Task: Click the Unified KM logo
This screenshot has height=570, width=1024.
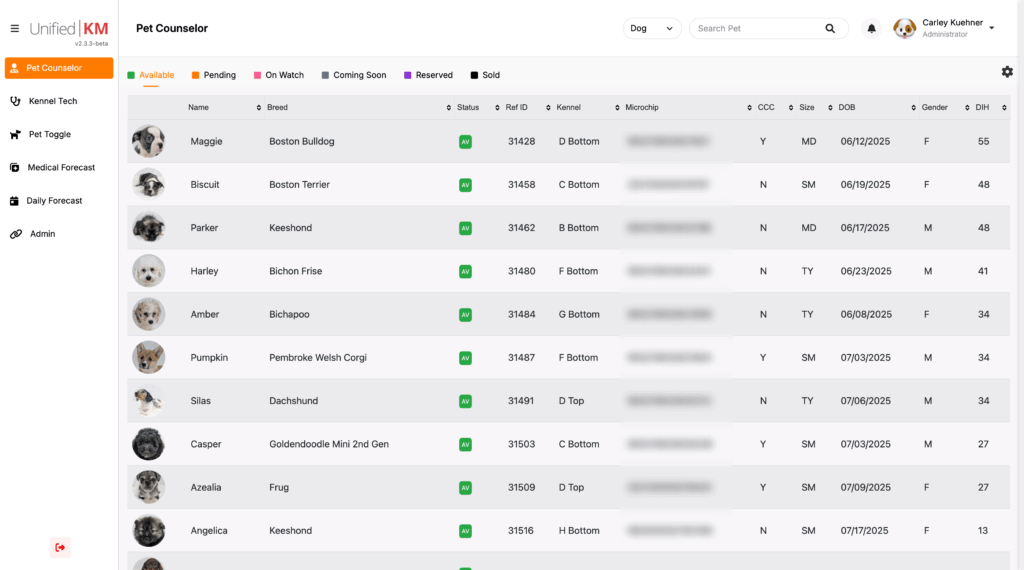Action: [x=69, y=30]
